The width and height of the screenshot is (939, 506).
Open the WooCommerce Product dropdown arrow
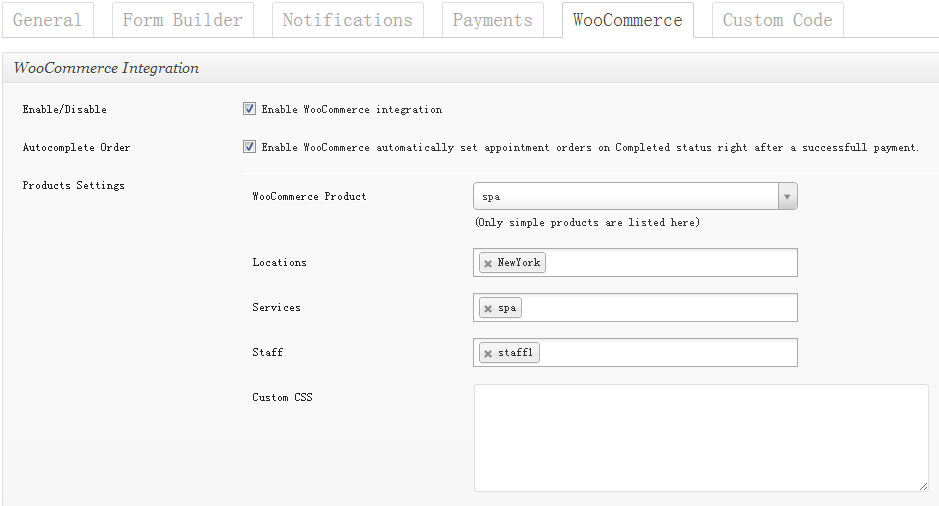coord(787,197)
